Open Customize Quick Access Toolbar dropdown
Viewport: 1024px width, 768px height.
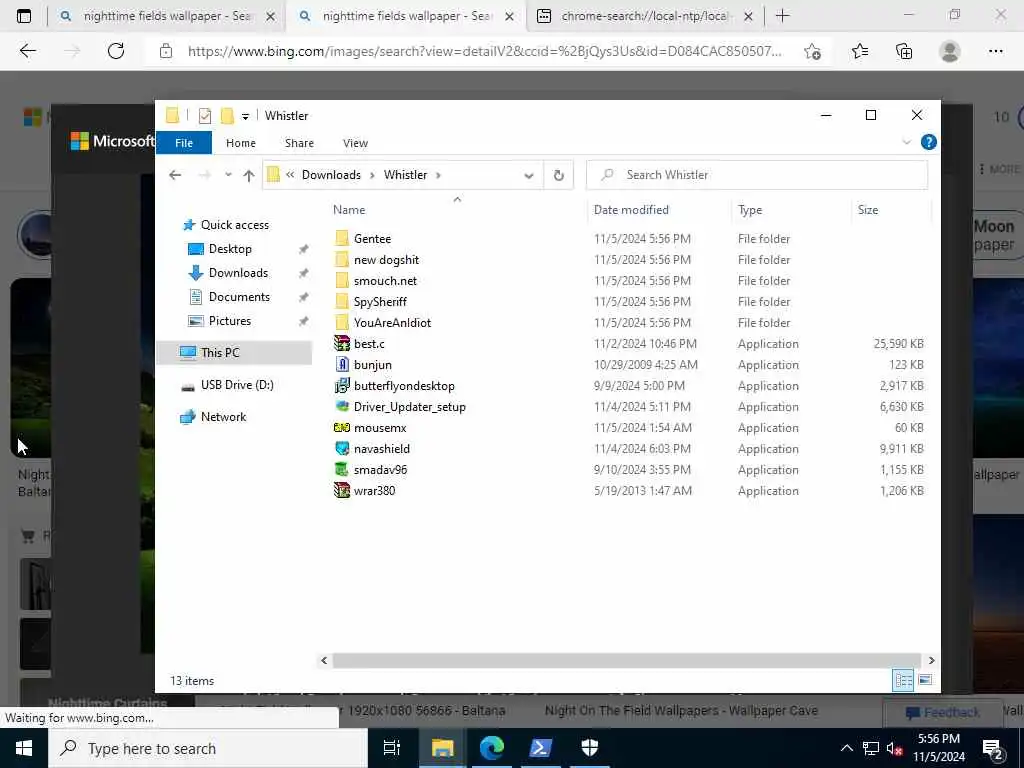[246, 116]
